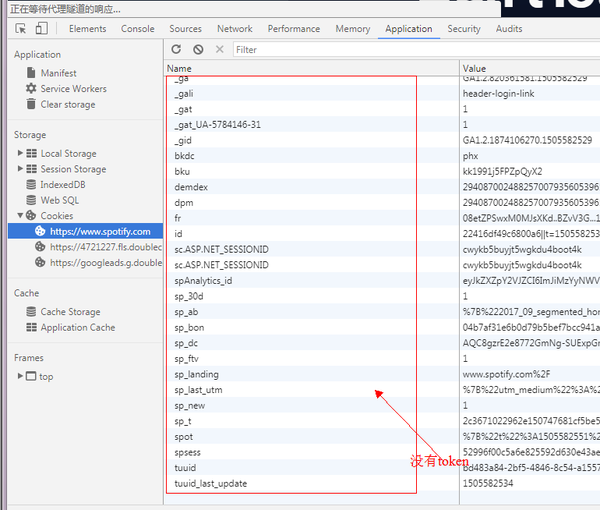Delete selected cookie with the X icon
This screenshot has height=510, width=600.
pos(220,49)
